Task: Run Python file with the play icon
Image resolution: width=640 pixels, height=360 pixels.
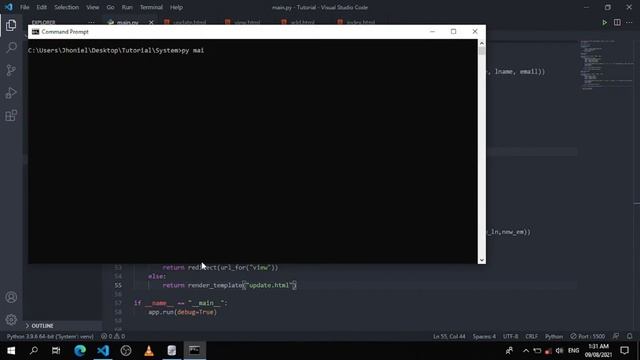Action: pos(604,22)
